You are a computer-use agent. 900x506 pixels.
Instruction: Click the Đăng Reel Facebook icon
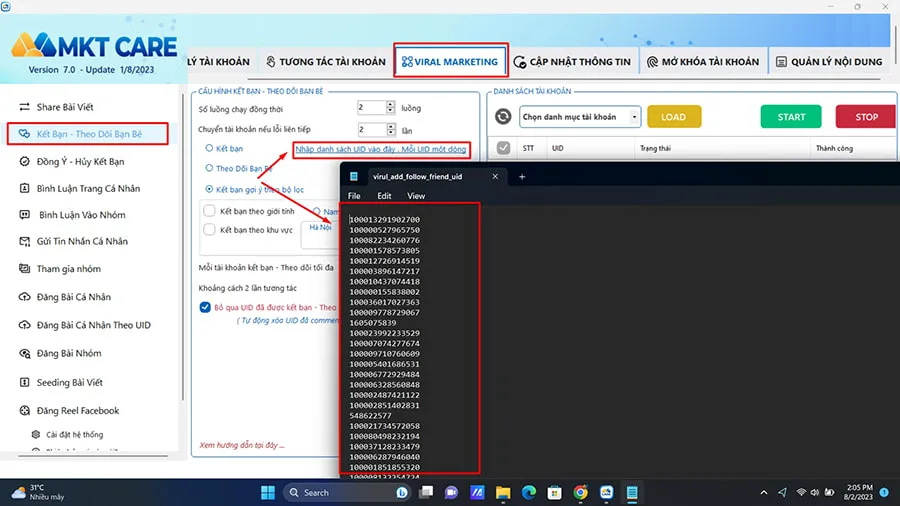click(x=25, y=410)
